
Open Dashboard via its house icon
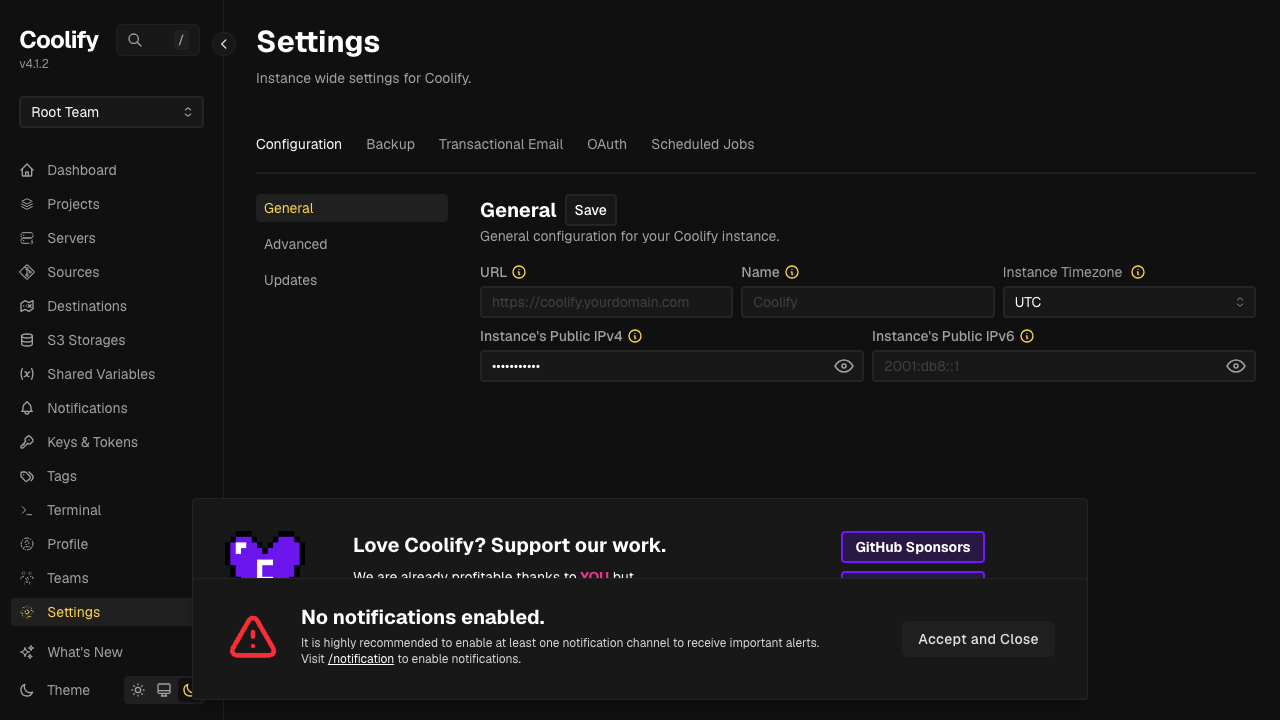[x=27, y=170]
